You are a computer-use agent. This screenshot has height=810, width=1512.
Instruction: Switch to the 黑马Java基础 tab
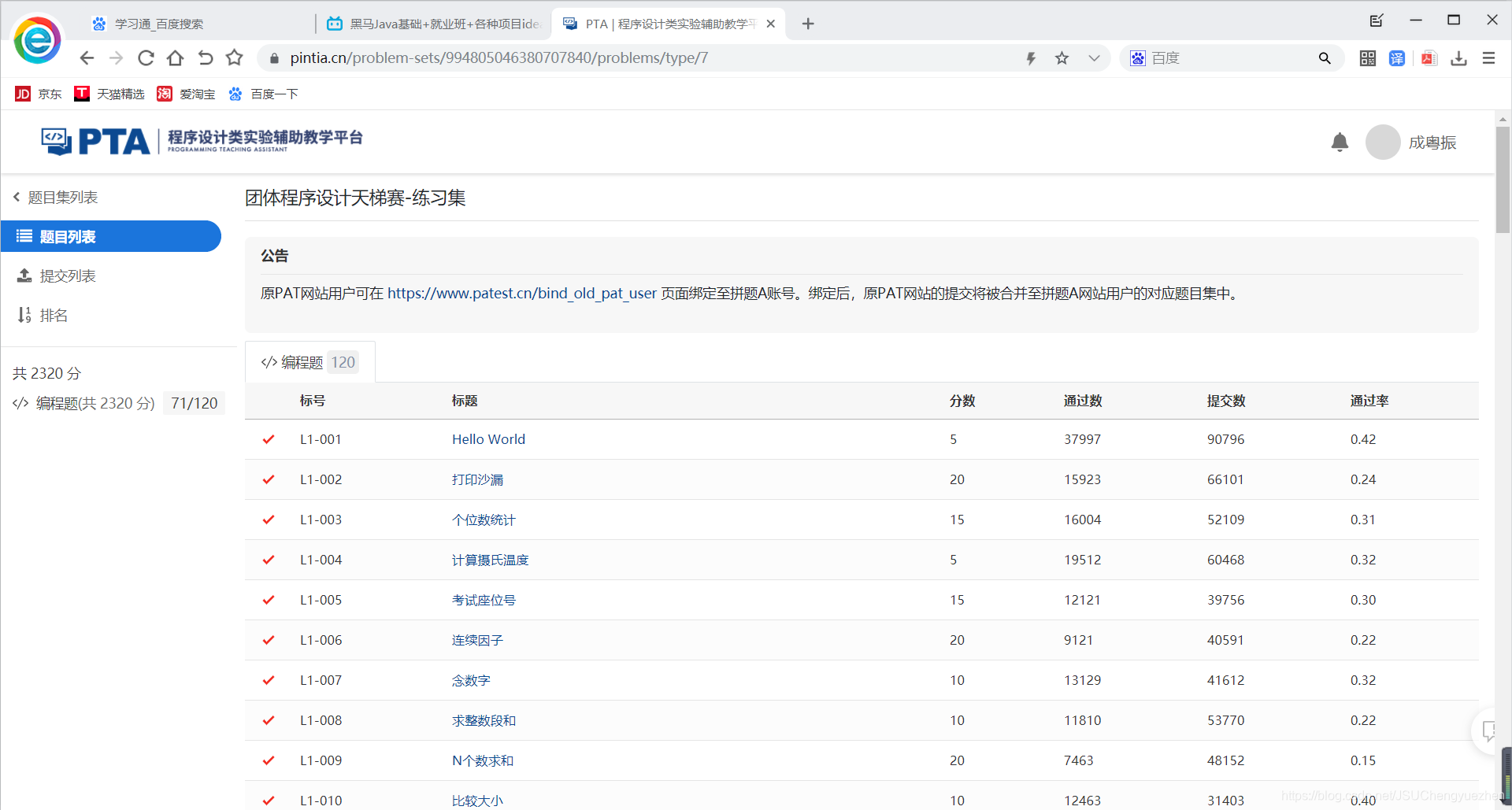[435, 24]
